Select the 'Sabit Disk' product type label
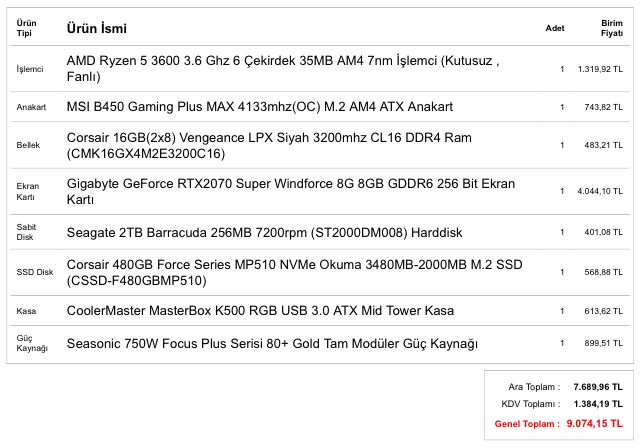Viewport: 640px width, 448px height. click(x=26, y=232)
